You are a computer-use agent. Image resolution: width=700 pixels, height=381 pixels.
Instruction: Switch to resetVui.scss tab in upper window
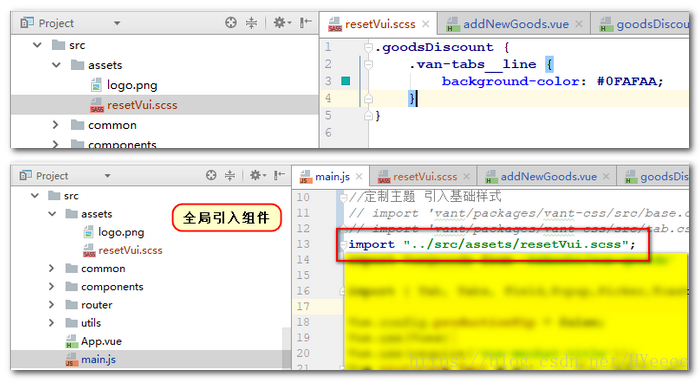click(x=379, y=24)
